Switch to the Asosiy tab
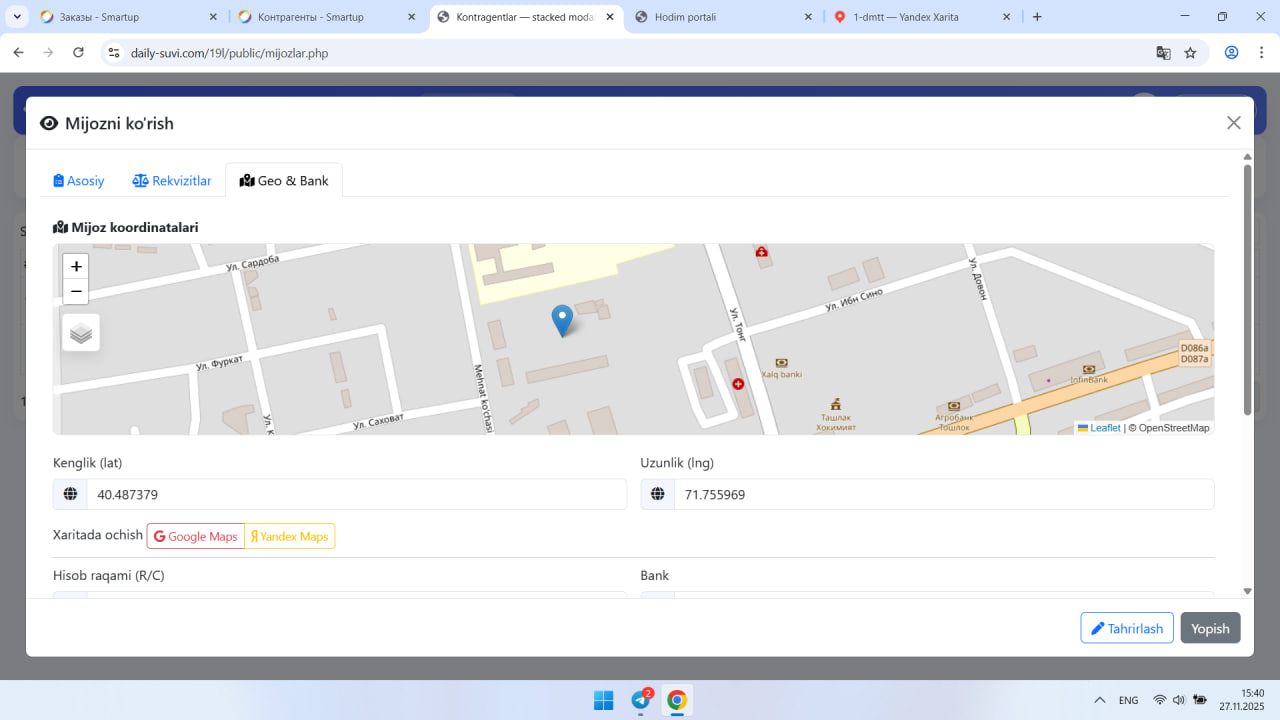The width and height of the screenshot is (1280, 720). (x=79, y=181)
